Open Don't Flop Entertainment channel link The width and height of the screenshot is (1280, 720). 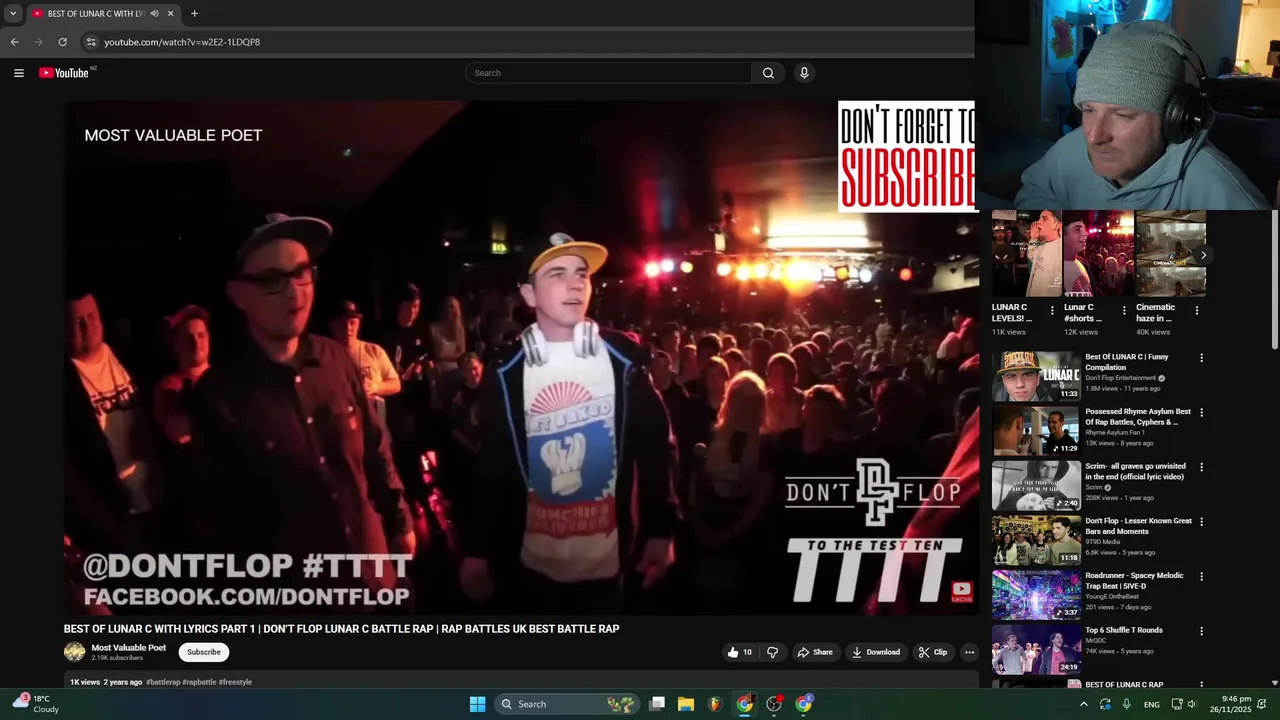(x=1121, y=378)
